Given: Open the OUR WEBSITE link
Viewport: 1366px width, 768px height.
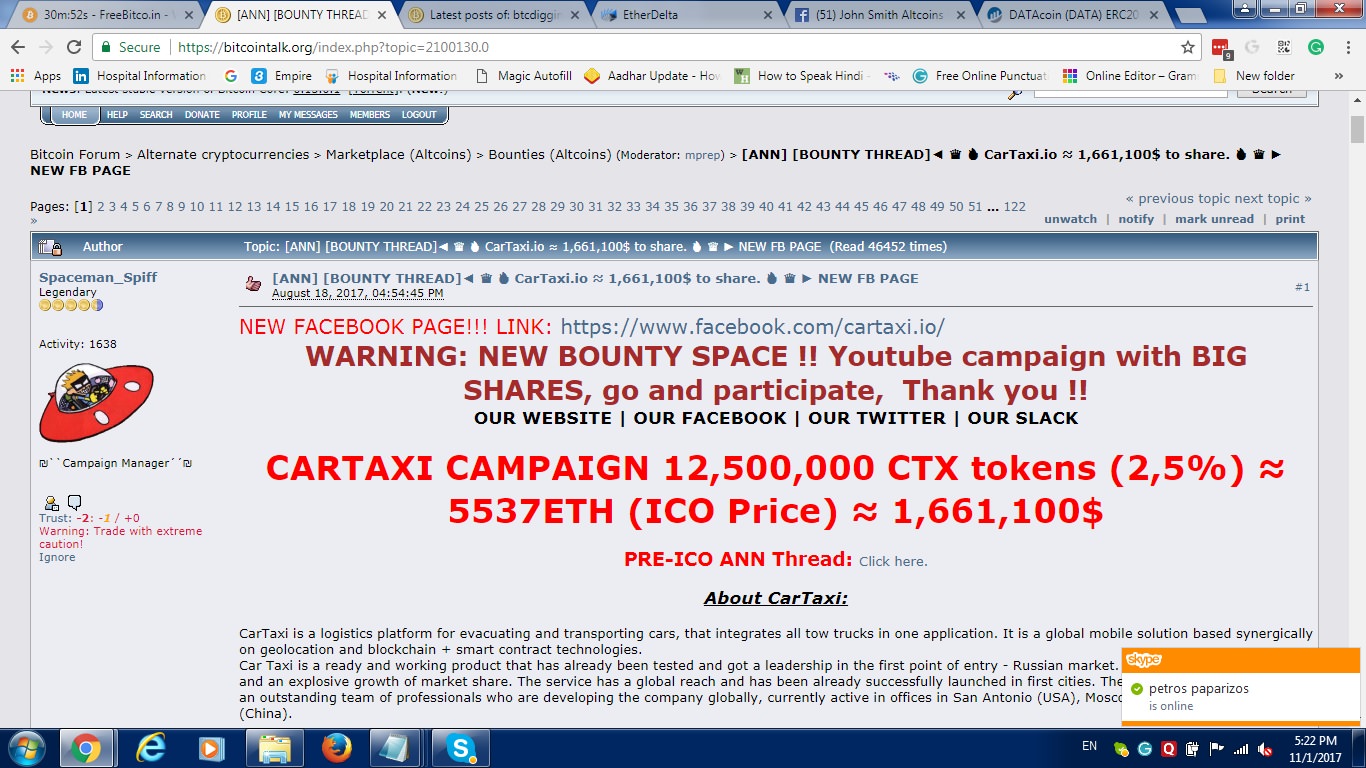Looking at the screenshot, I should pyautogui.click(x=543, y=418).
